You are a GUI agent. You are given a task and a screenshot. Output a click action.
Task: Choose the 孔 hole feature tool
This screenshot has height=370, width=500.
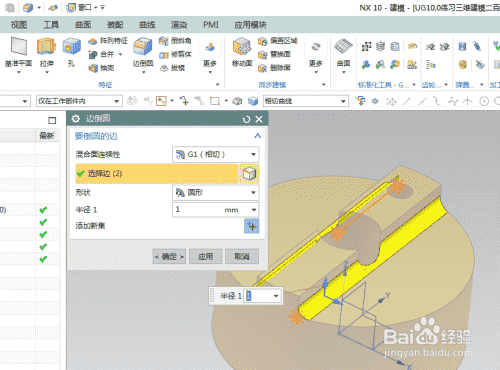[x=71, y=52]
